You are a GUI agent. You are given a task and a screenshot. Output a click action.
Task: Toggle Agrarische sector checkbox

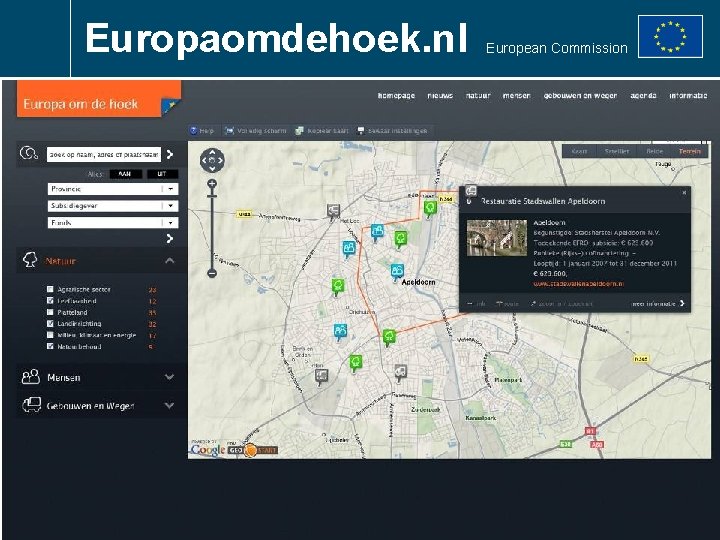click(x=50, y=289)
